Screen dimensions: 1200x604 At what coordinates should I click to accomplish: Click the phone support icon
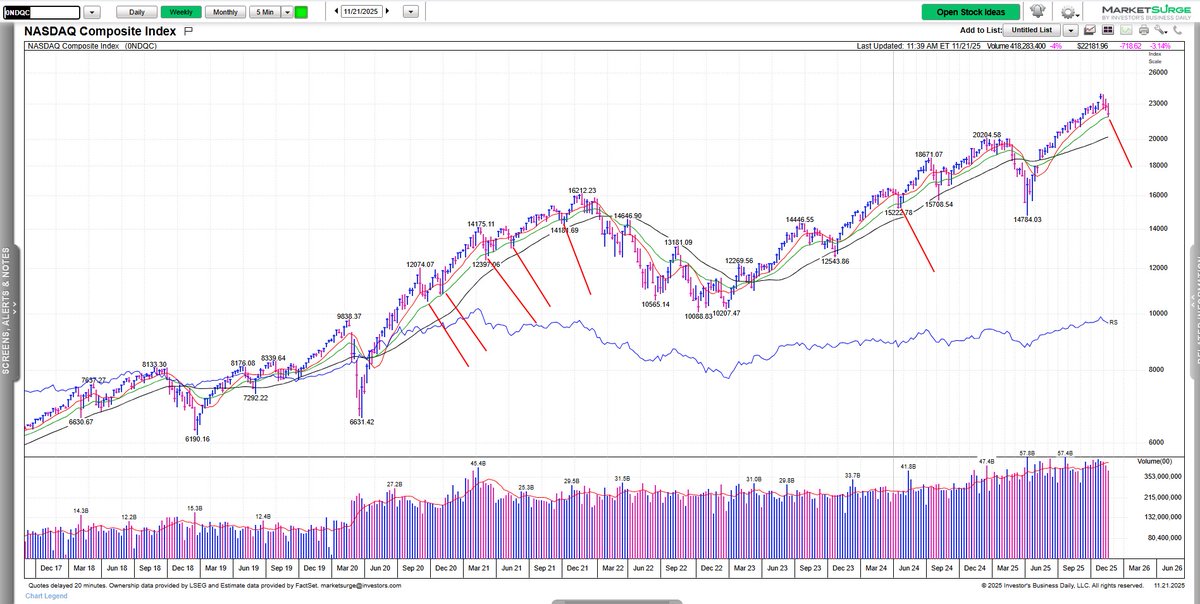point(1178,30)
